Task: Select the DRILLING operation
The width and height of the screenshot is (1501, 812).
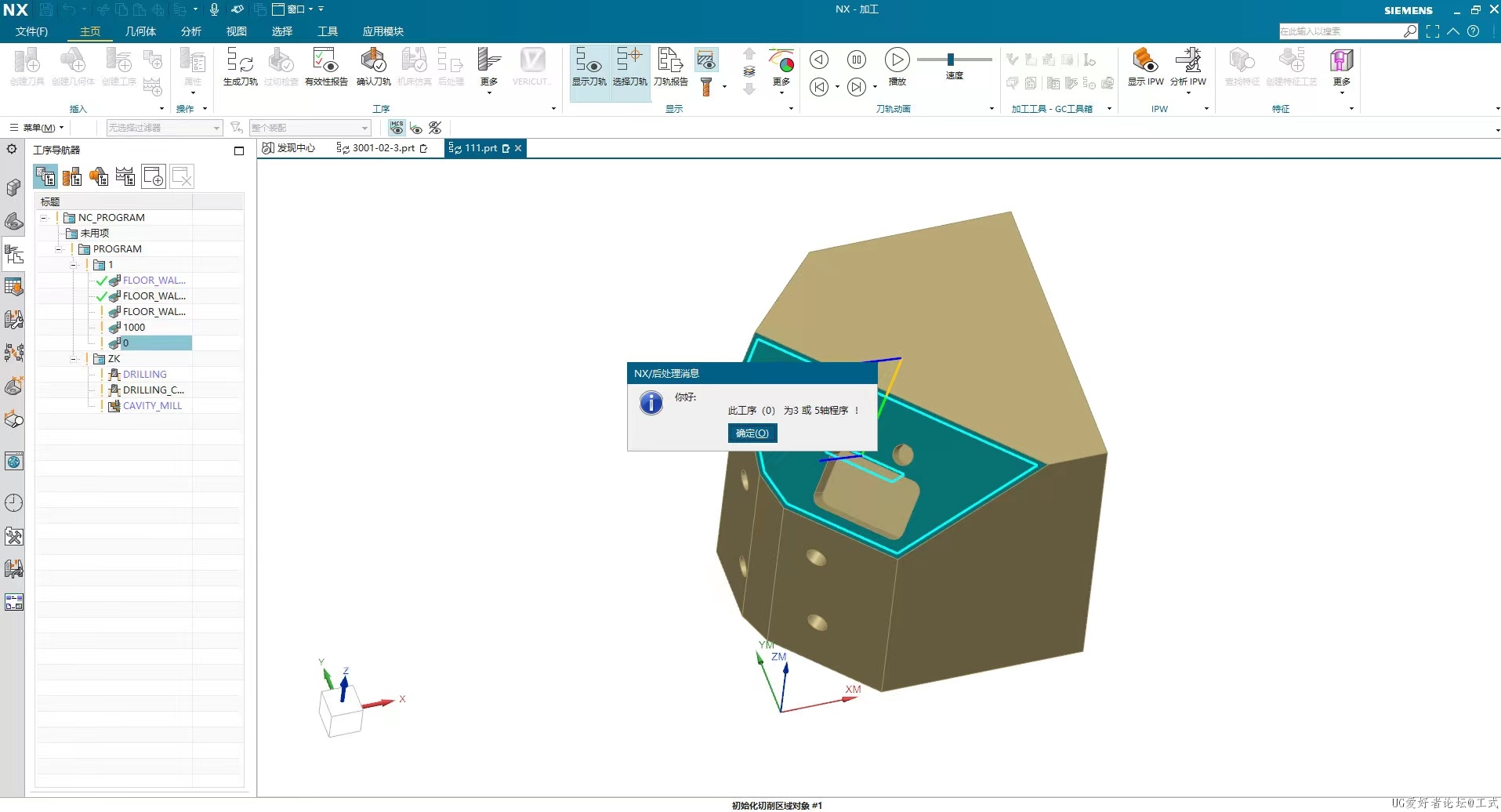Action: (x=144, y=375)
